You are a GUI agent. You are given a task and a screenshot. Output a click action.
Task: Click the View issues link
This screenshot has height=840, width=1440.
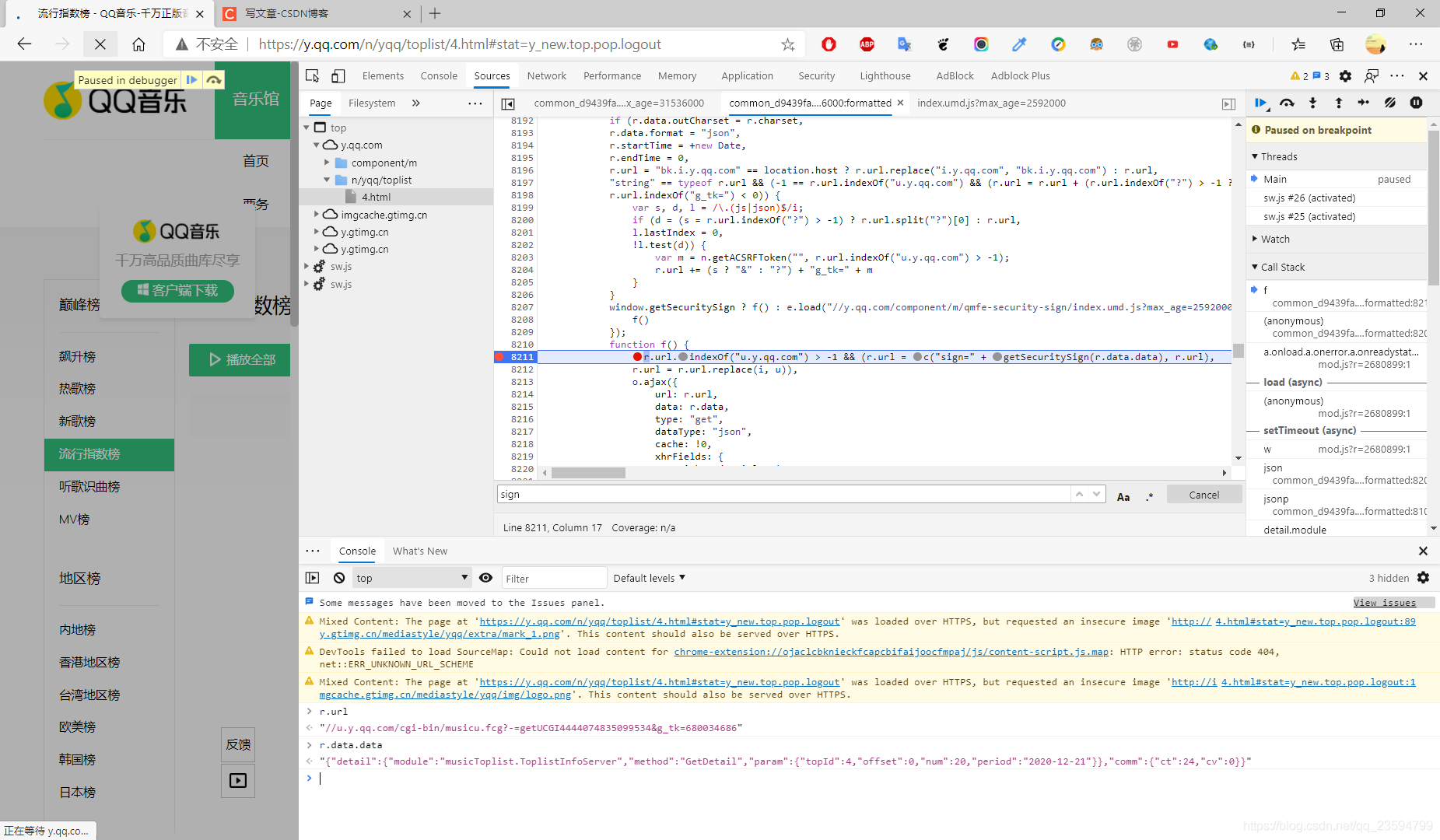click(x=1384, y=603)
